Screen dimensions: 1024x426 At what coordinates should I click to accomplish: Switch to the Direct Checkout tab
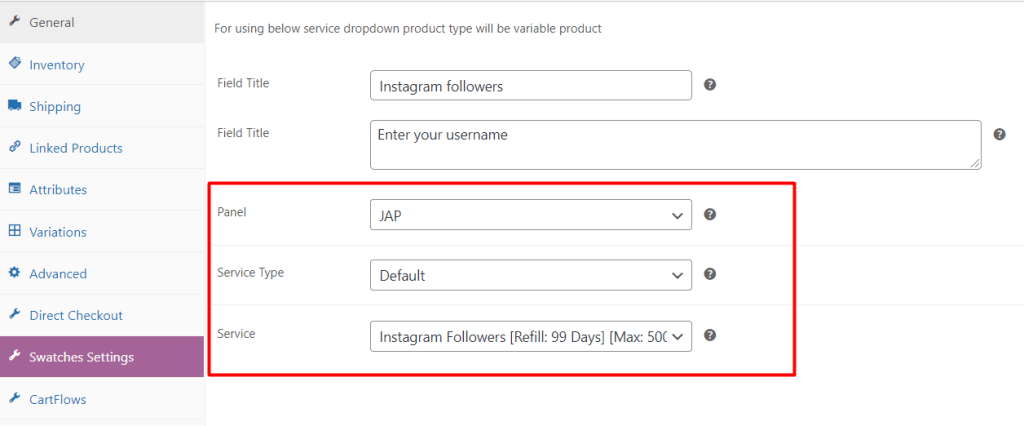pyautogui.click(x=76, y=315)
